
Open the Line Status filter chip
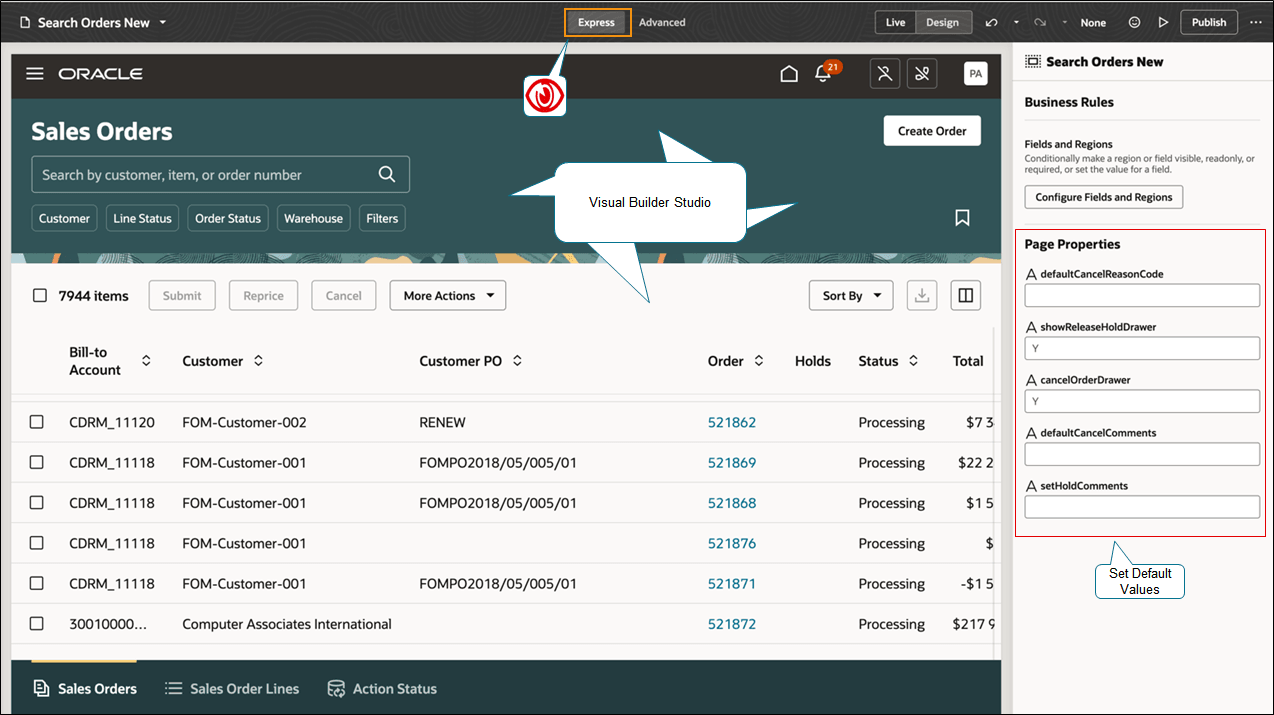tap(142, 218)
